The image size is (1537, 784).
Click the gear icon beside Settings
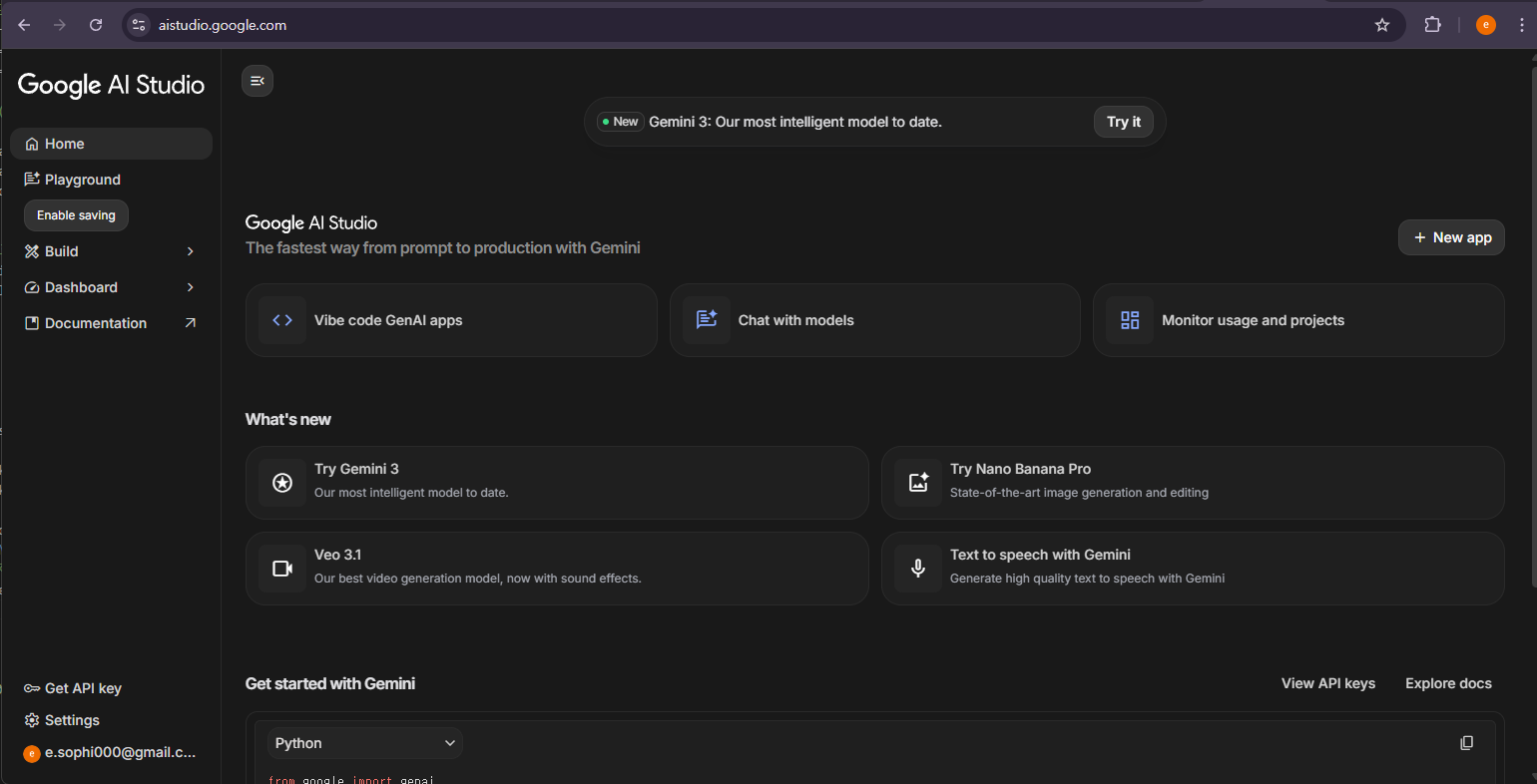[32, 720]
